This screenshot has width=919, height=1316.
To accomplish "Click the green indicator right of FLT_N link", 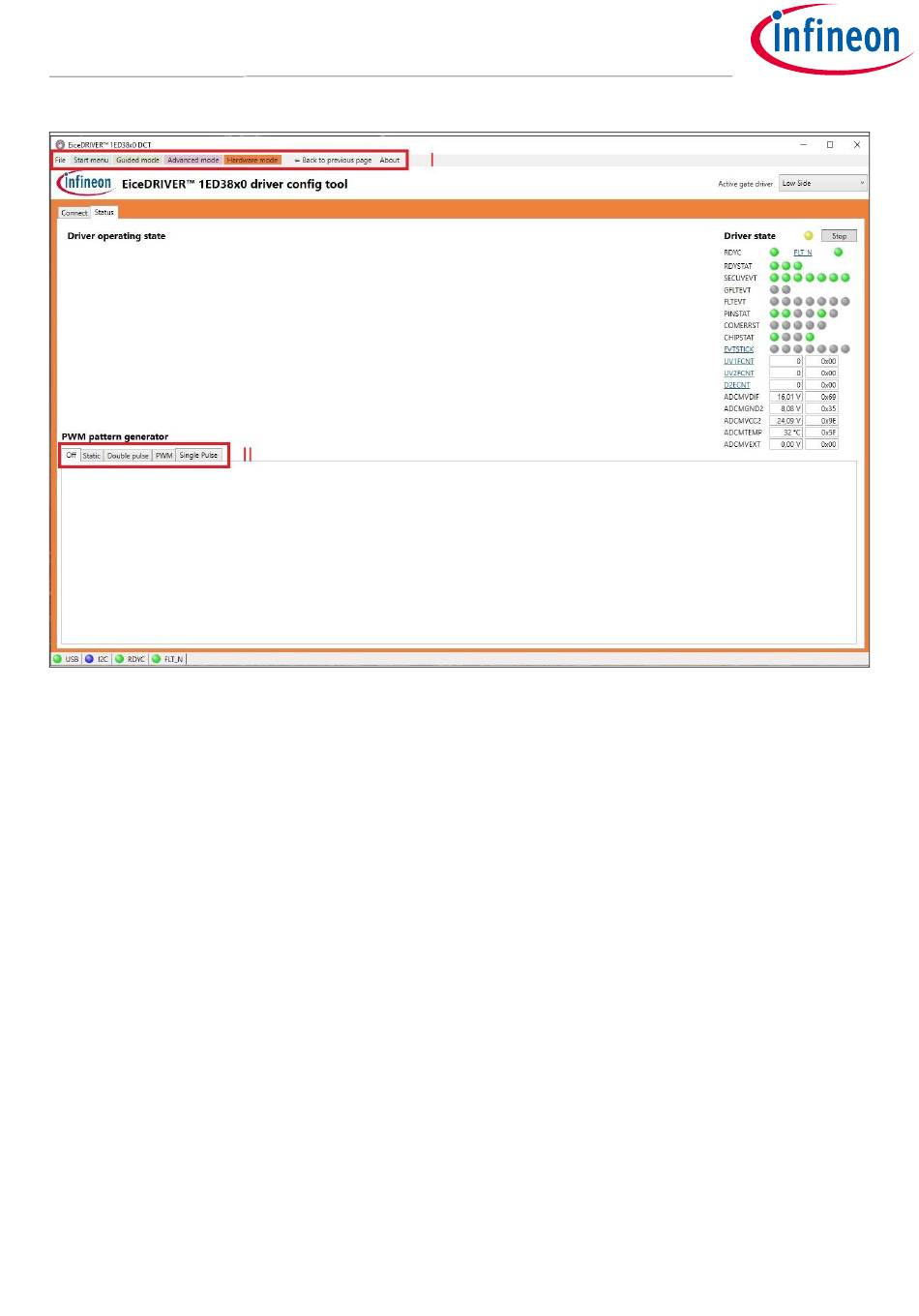I will click(x=838, y=253).
